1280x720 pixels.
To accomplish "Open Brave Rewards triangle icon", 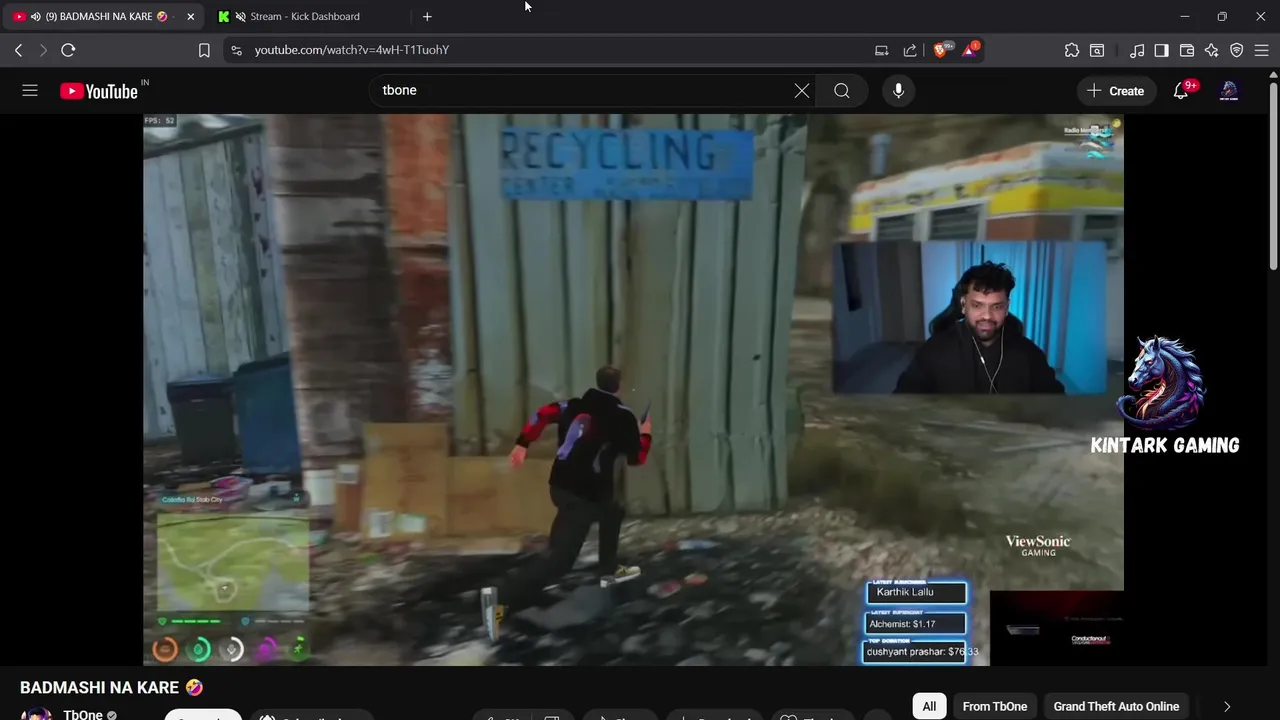I will click(970, 49).
